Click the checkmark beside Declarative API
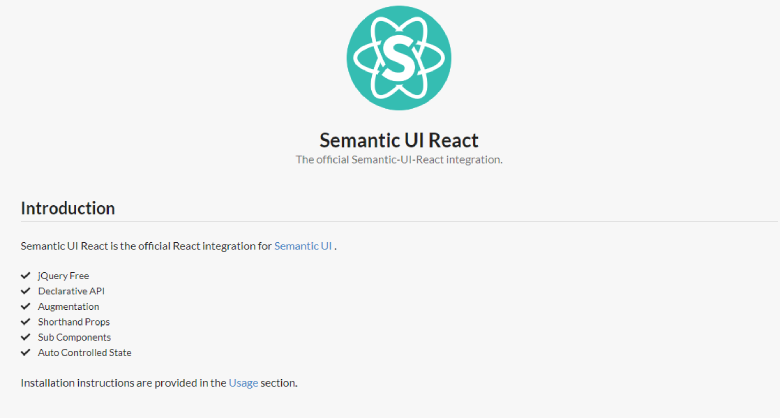Image resolution: width=780 pixels, height=418 pixels. tap(26, 291)
